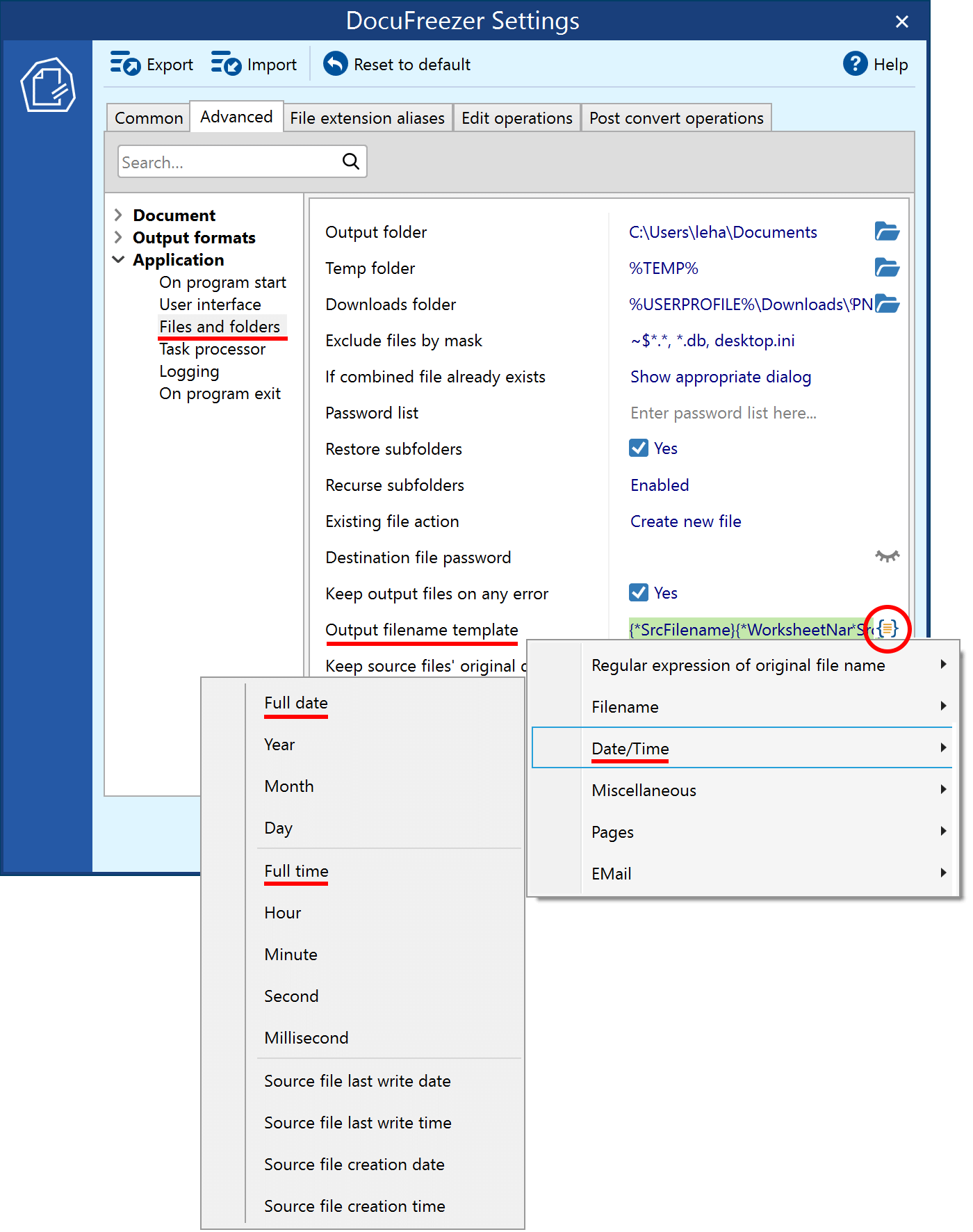The height and width of the screenshot is (1232, 973).
Task: Click the Export settings icon
Action: pyautogui.click(x=125, y=63)
